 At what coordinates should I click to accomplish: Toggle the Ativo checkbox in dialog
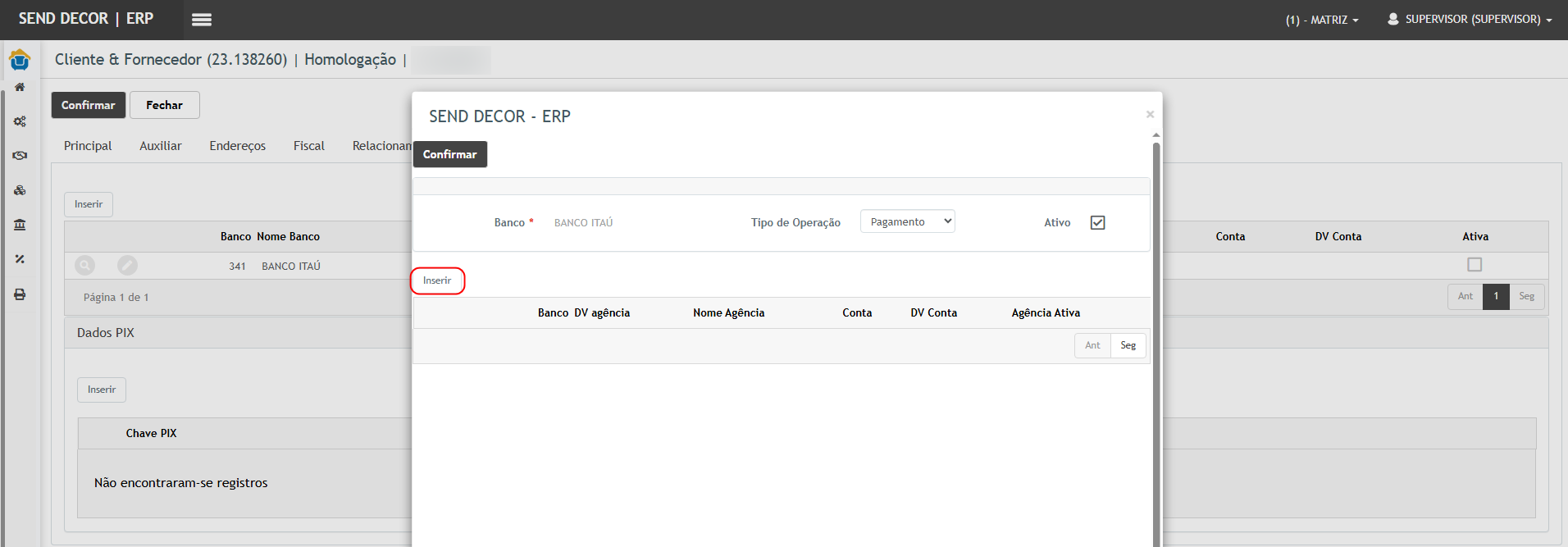(1098, 222)
